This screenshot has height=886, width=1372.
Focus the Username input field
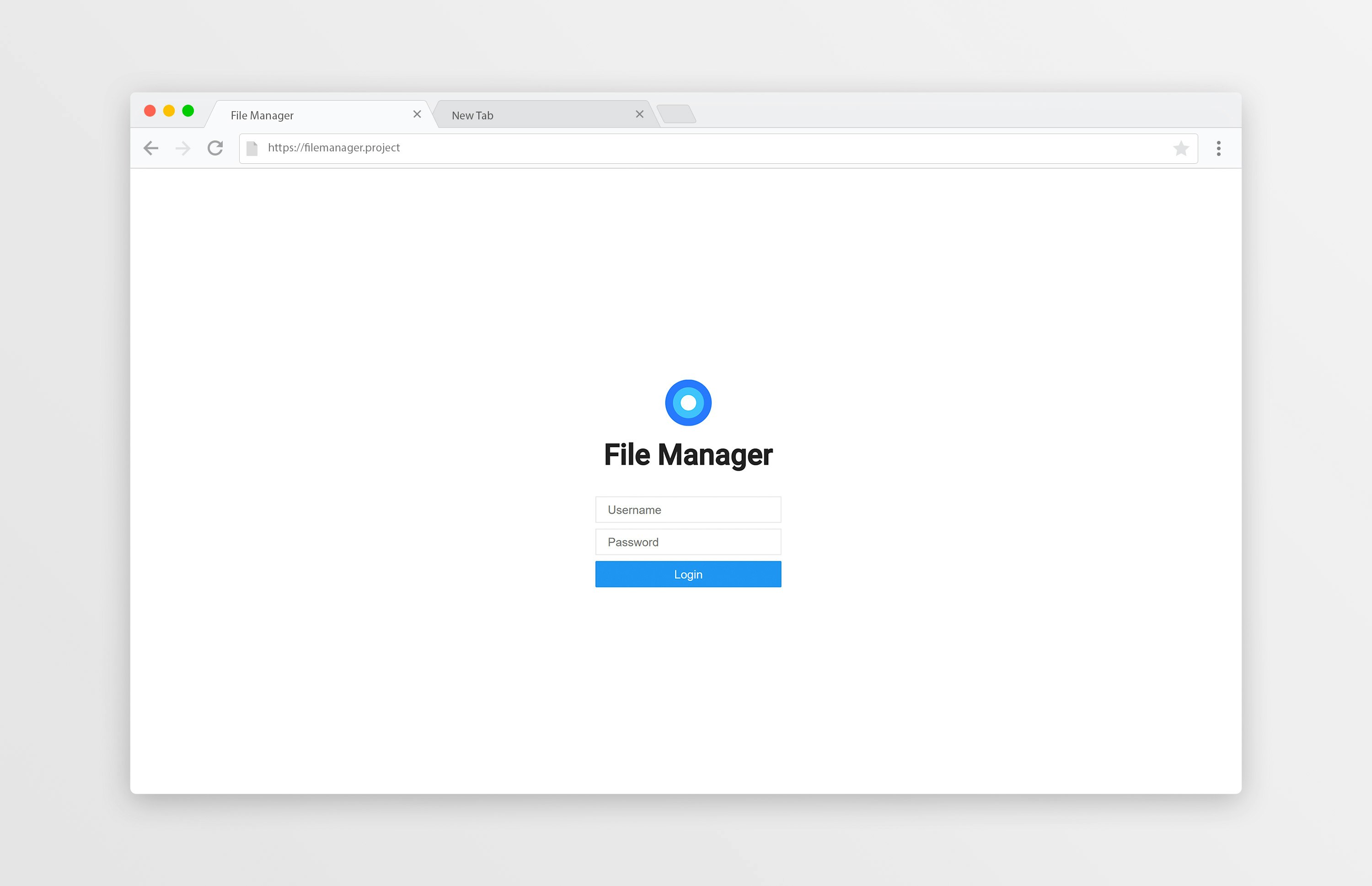688,510
